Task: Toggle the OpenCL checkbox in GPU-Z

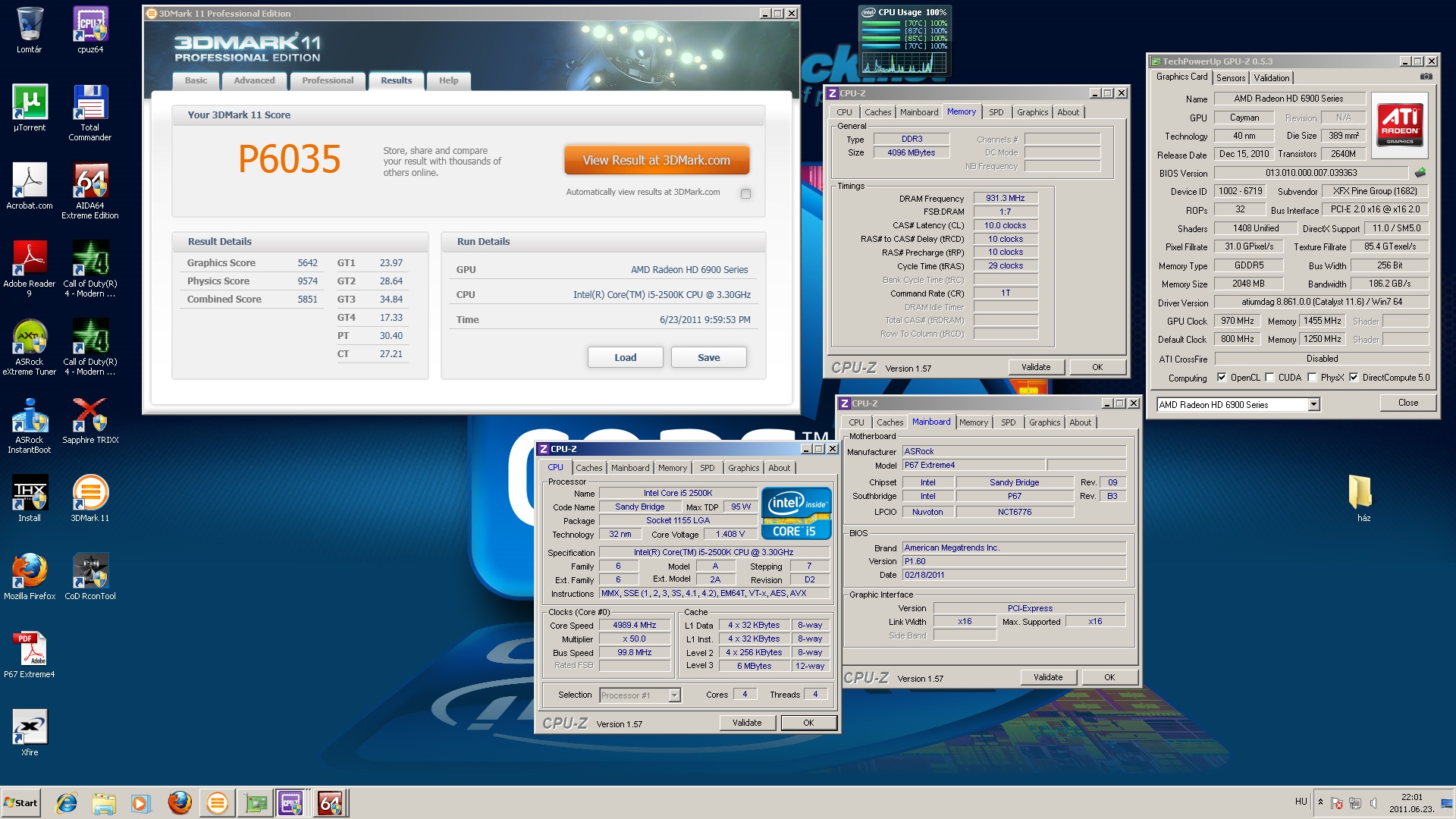Action: 1222,378
